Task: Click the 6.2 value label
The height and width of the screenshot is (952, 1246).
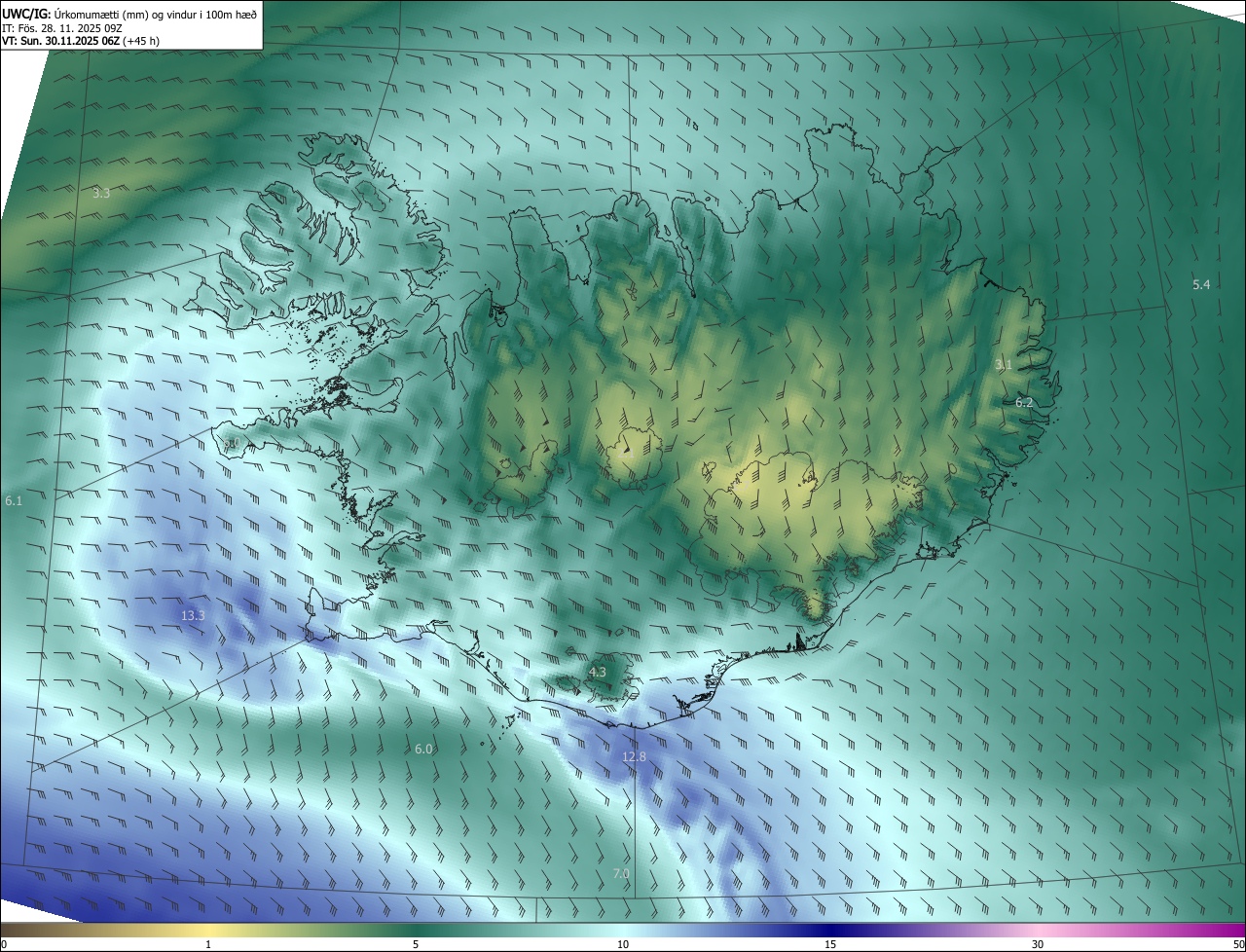Action: (x=1024, y=402)
